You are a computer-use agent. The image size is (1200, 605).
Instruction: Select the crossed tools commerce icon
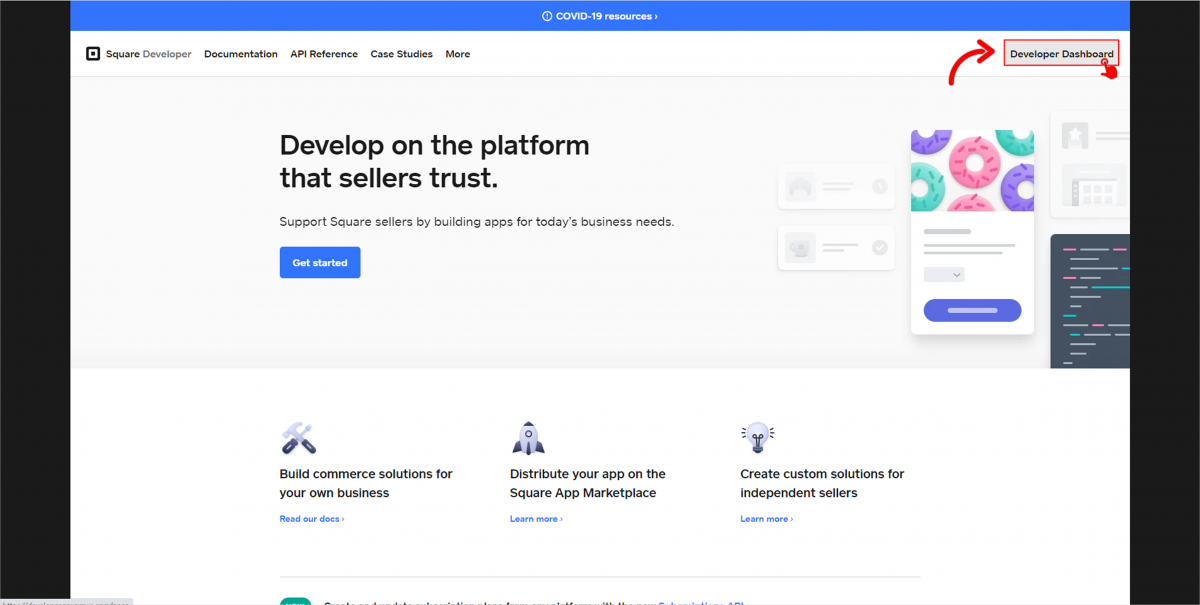[x=297, y=437]
